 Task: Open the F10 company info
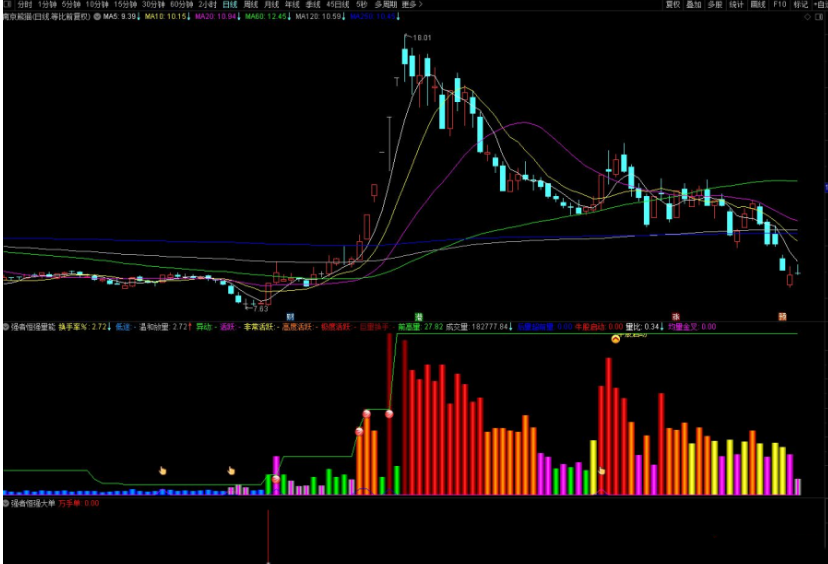pyautogui.click(x=779, y=4)
